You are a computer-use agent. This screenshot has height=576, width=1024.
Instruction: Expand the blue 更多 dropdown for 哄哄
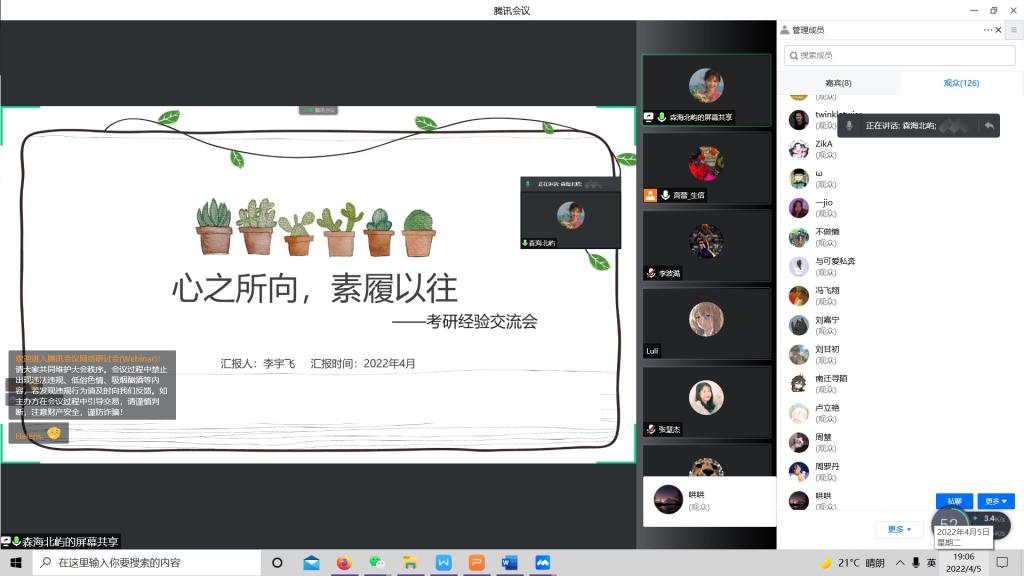(995, 501)
